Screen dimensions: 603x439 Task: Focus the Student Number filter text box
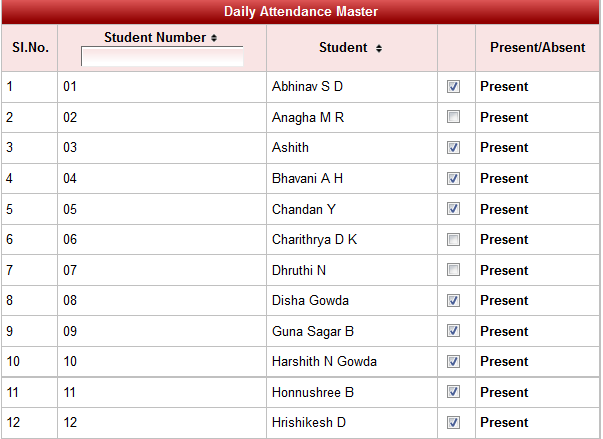162,56
